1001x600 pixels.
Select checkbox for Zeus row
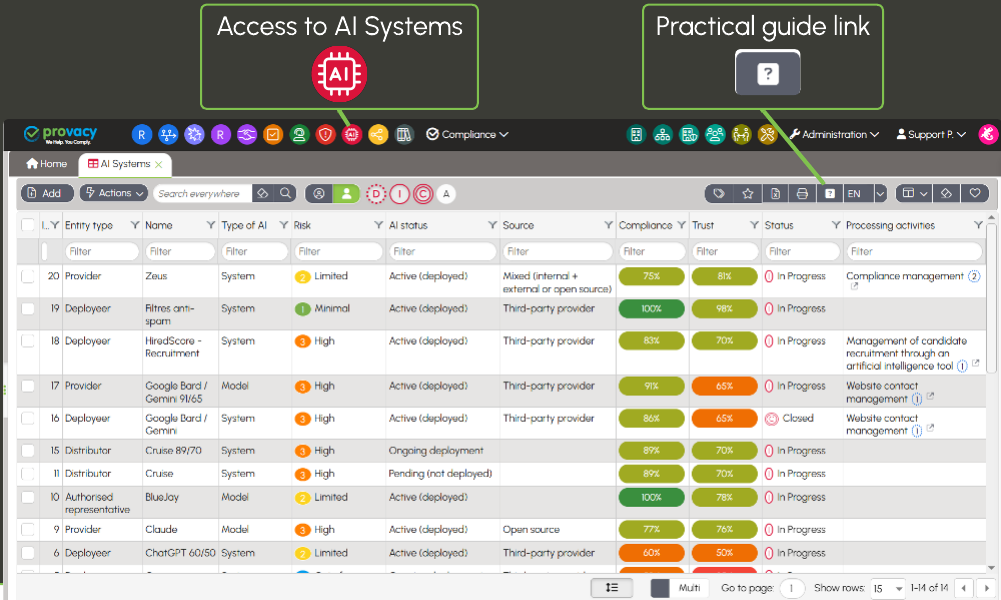[x=28, y=276]
